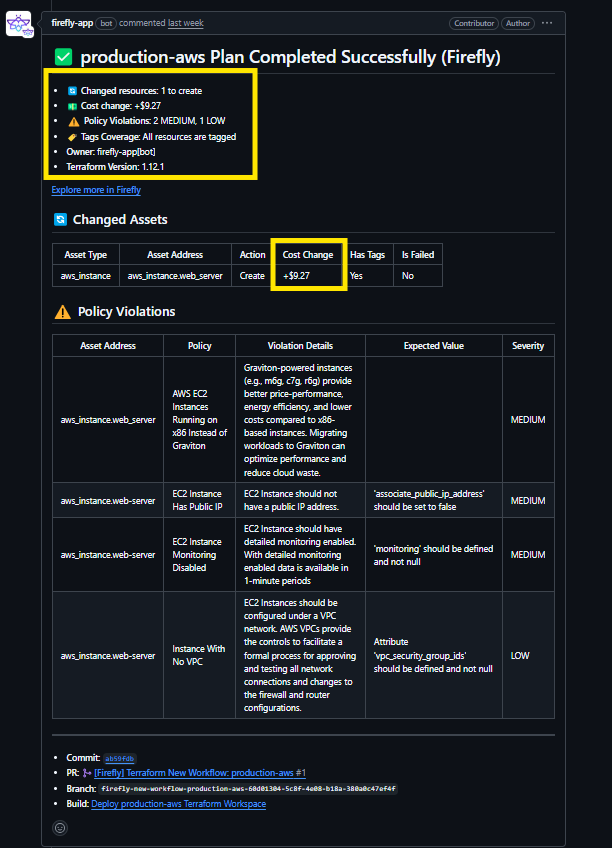Click 'Tags Coverage: All resources are tagged'
612x848 pixels.
pos(158,137)
